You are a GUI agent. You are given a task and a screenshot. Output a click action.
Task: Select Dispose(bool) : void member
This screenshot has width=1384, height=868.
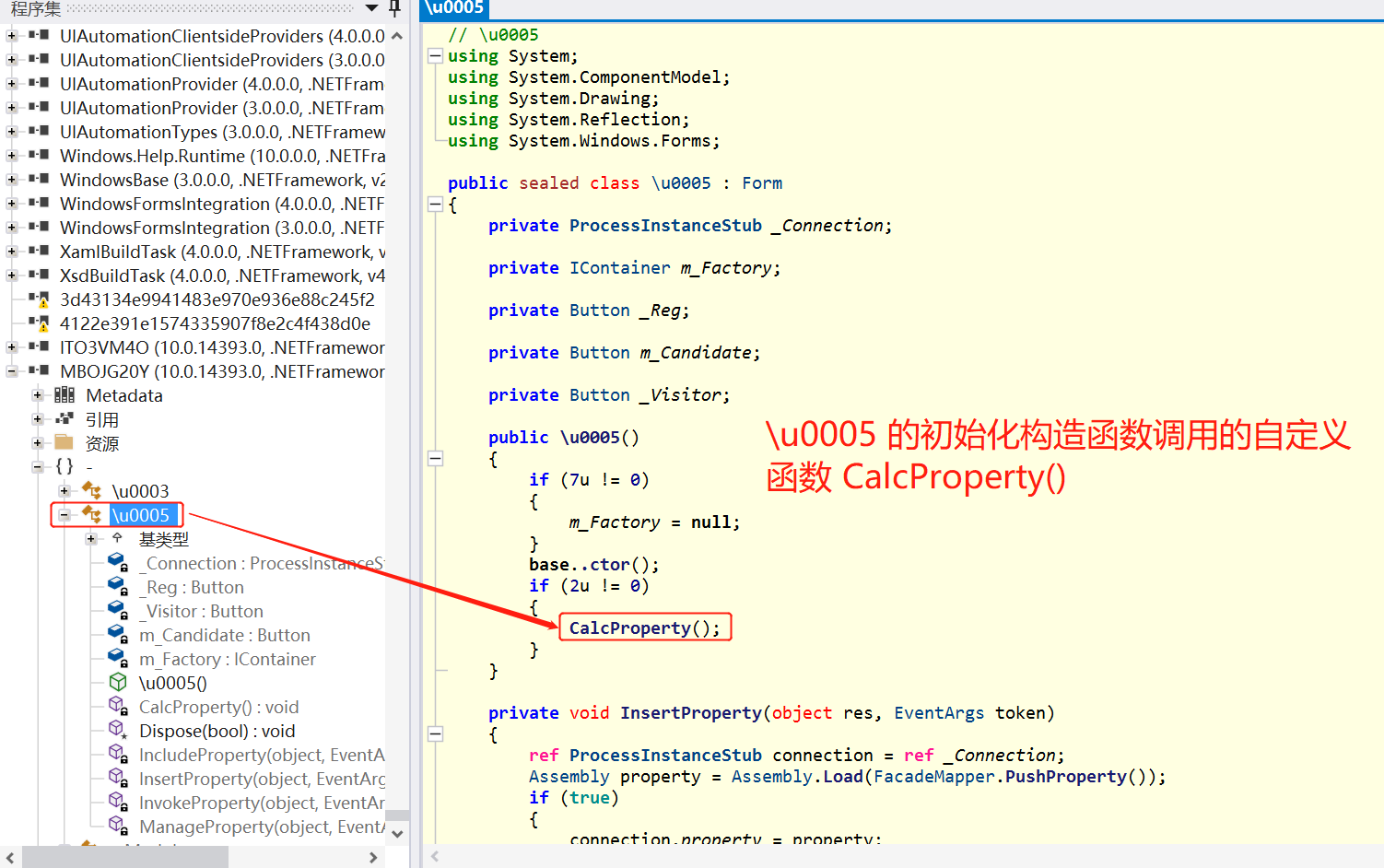[217, 731]
